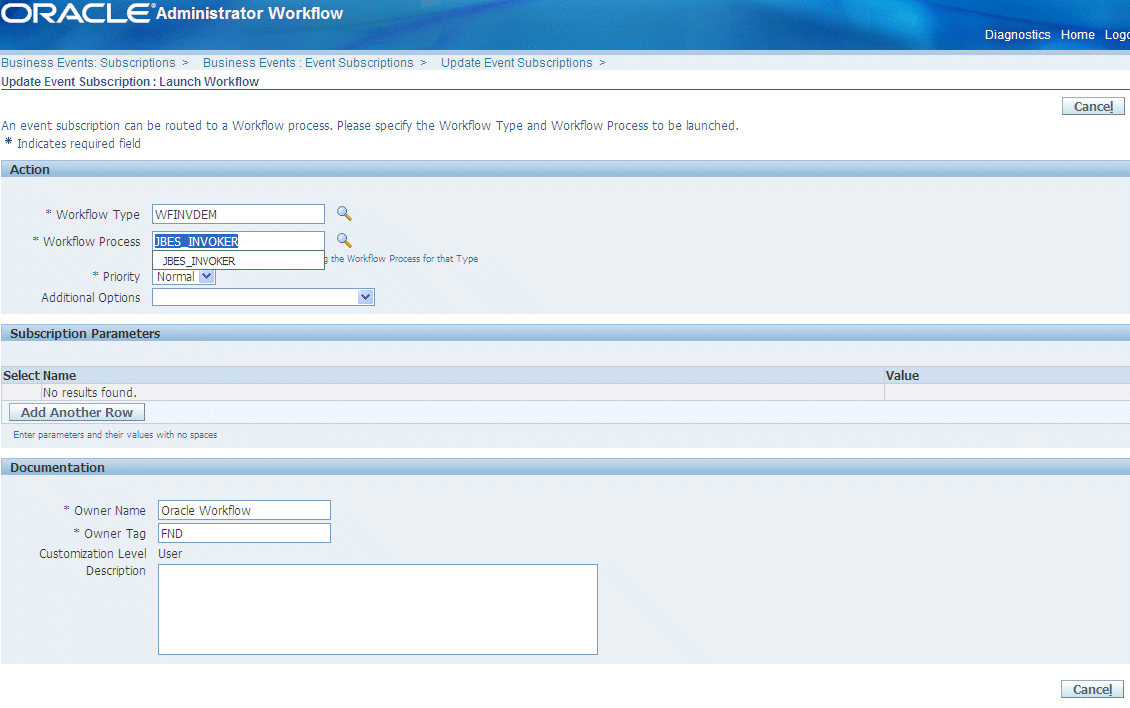Focus the Workflow Type input field

coord(239,214)
